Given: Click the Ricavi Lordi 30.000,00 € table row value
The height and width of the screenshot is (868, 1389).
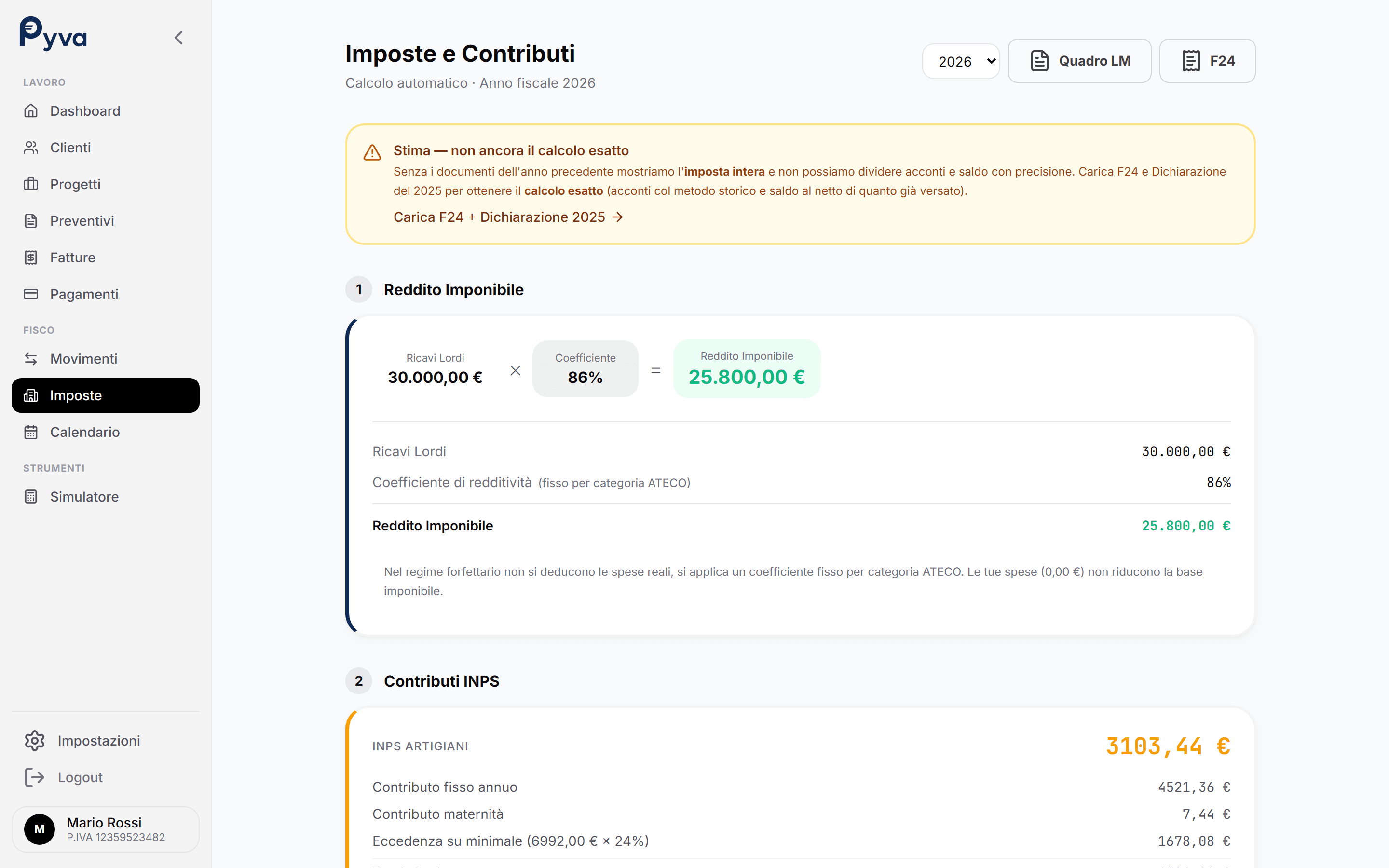Looking at the screenshot, I should [1186, 452].
